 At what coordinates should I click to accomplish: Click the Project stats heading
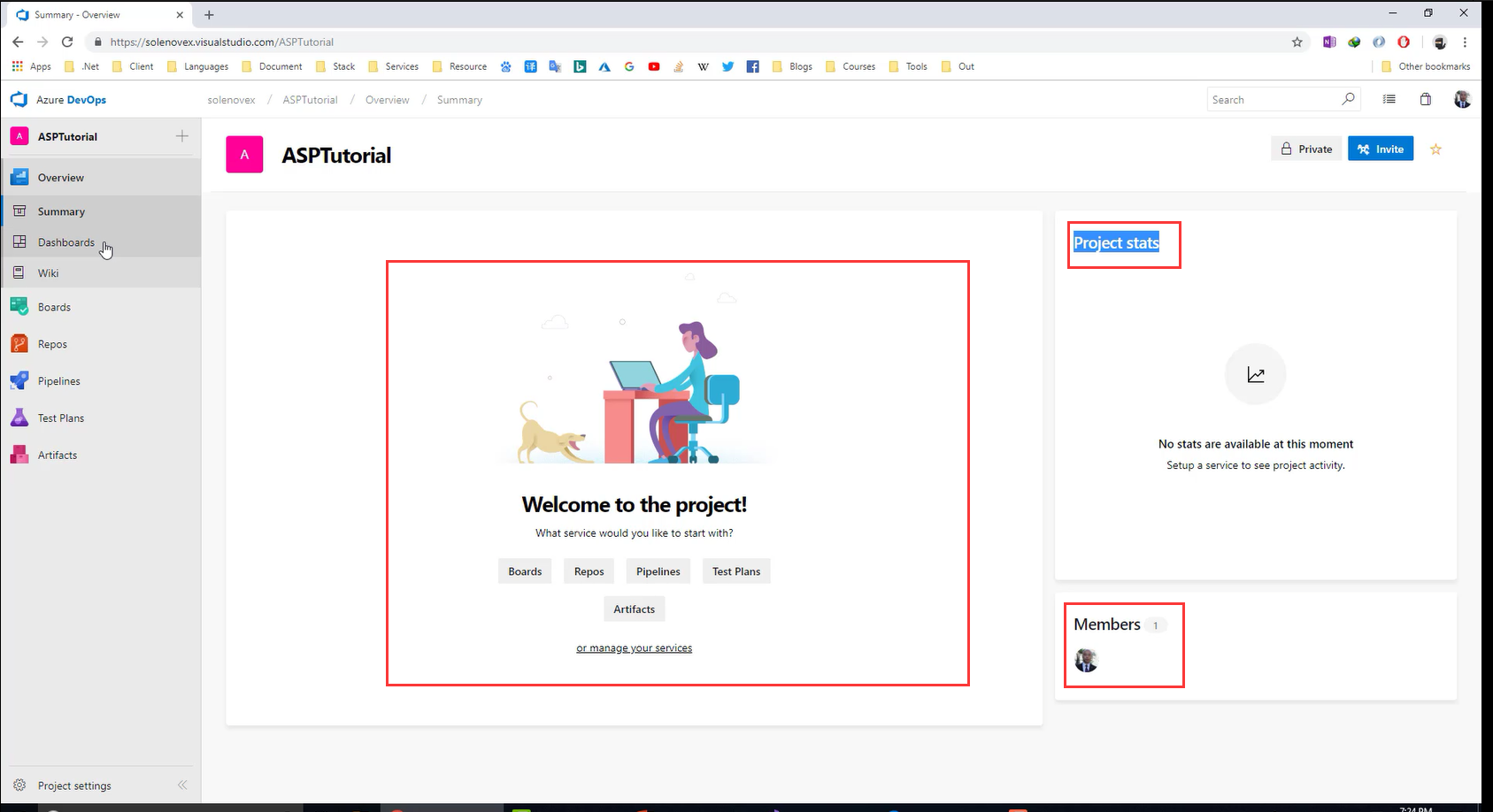1116,243
